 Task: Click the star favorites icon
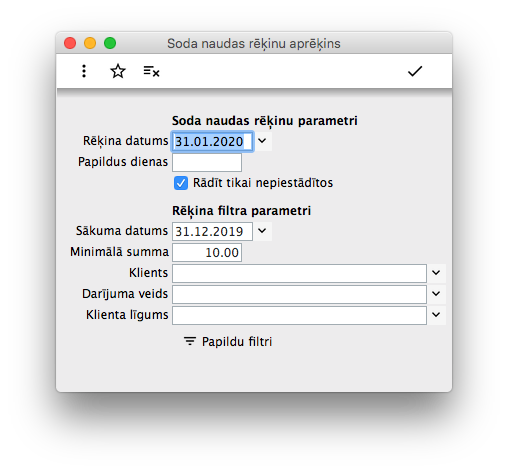(x=118, y=71)
